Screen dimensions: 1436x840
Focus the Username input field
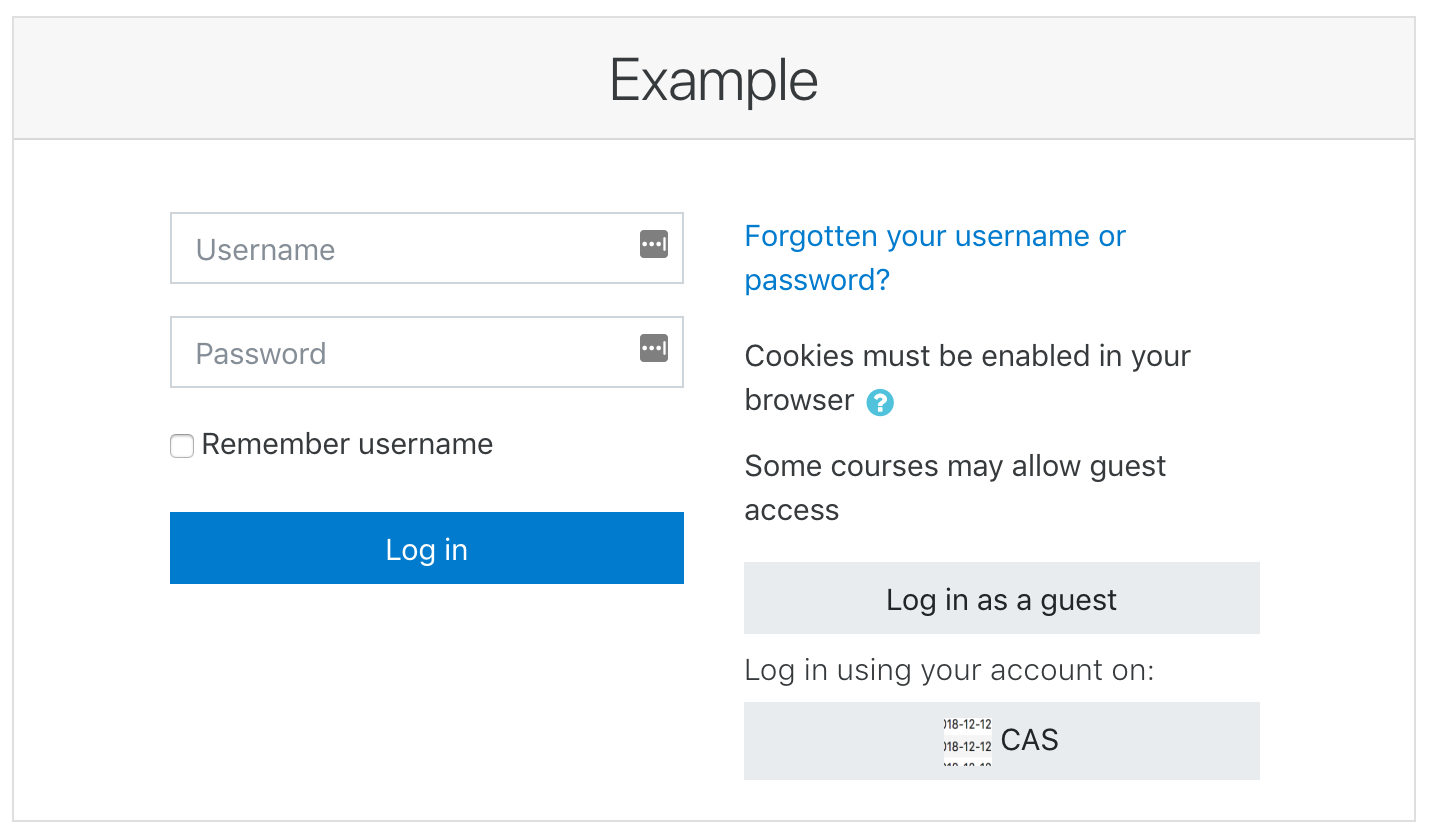pyautogui.click(x=427, y=248)
